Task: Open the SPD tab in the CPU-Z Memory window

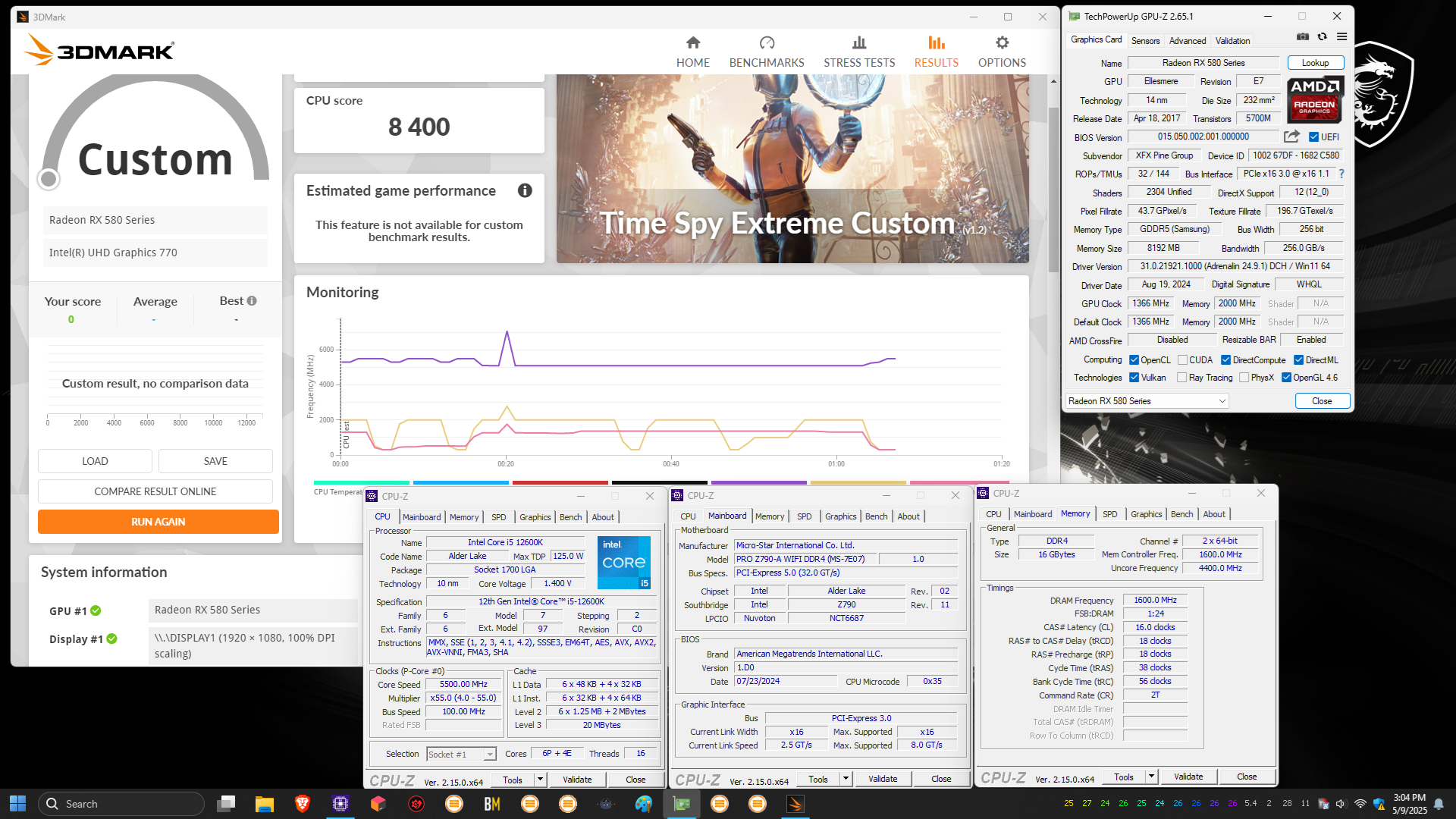Action: point(1109,514)
